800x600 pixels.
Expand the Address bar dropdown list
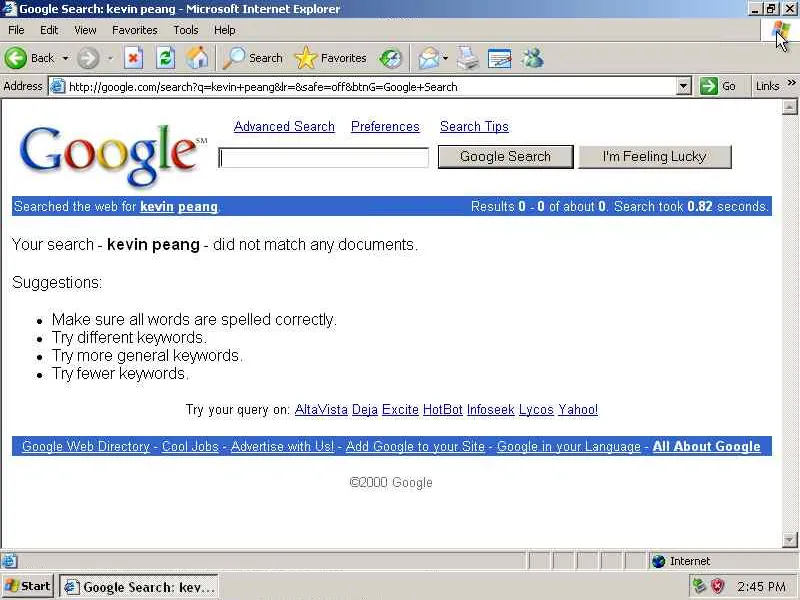pyautogui.click(x=684, y=87)
